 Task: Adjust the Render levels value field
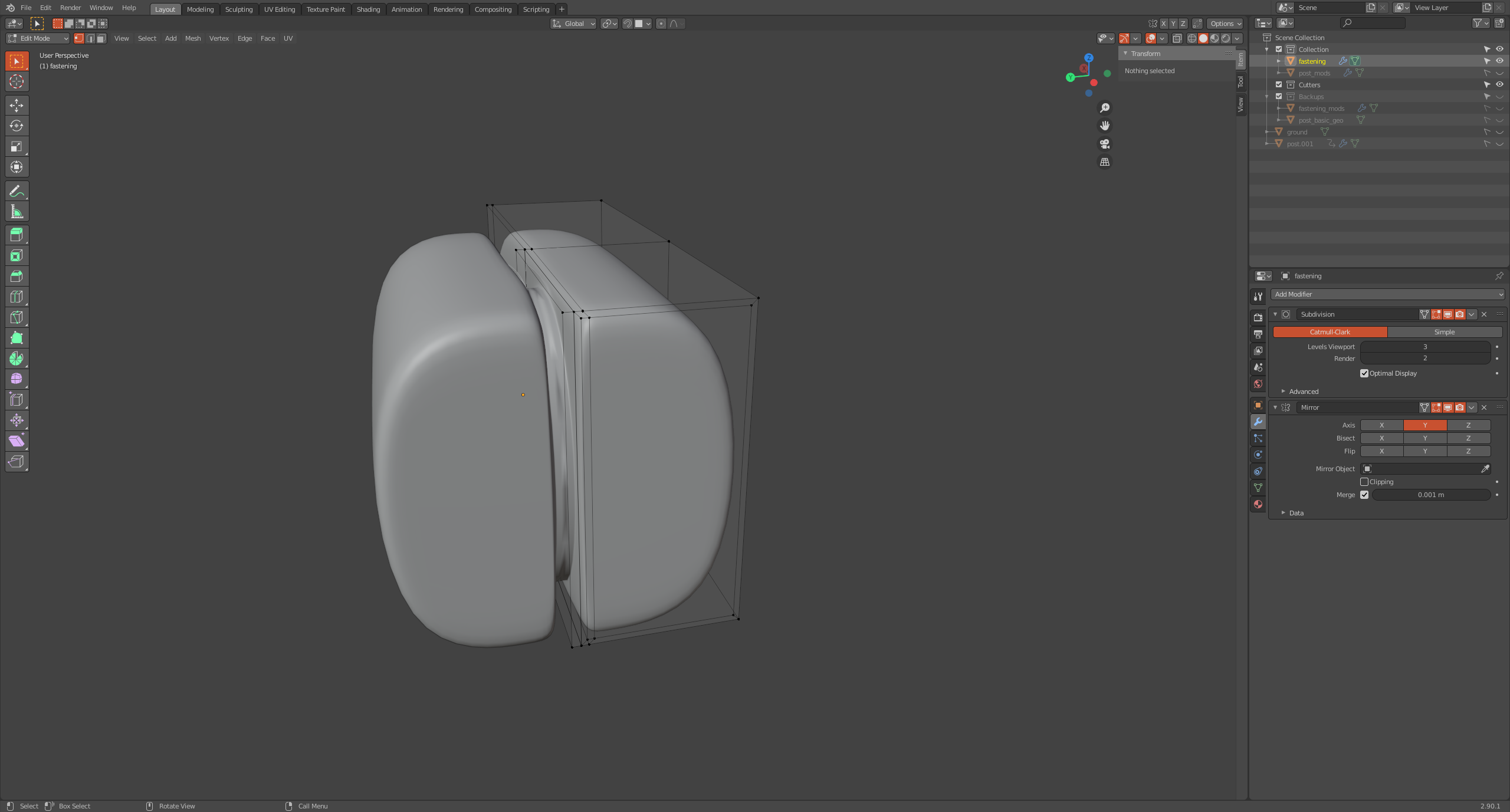(x=1425, y=359)
